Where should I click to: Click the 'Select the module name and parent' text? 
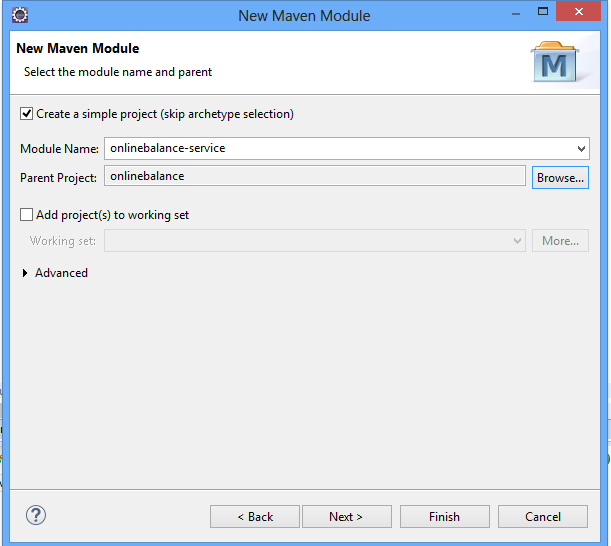point(118,72)
